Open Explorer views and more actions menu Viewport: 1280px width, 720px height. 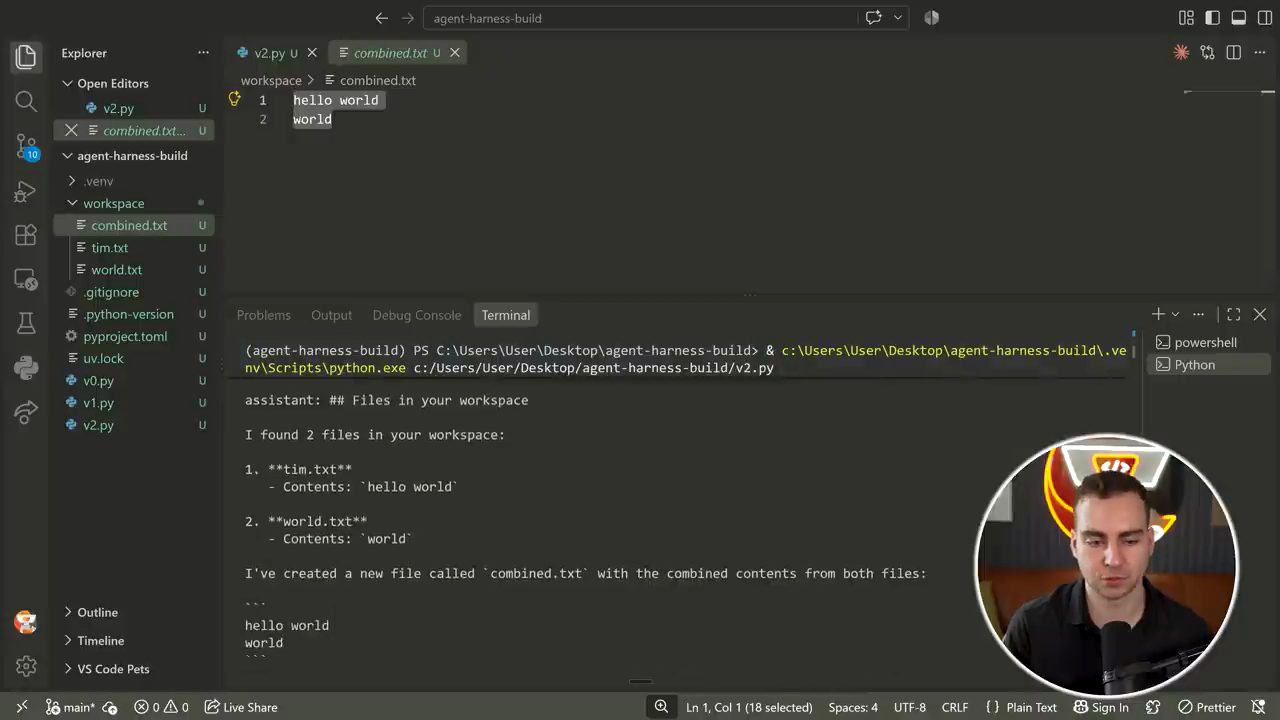(x=203, y=53)
